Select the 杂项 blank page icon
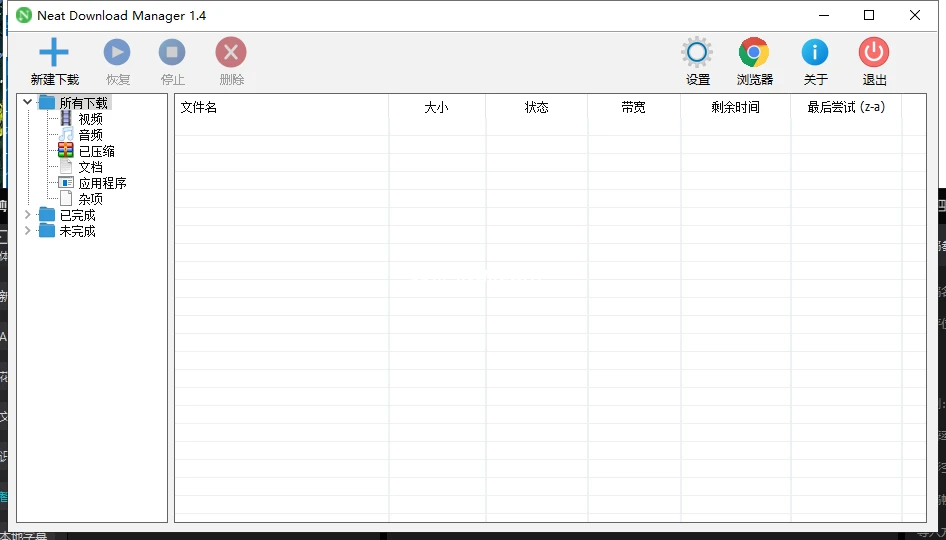946x540 pixels. click(x=66, y=198)
